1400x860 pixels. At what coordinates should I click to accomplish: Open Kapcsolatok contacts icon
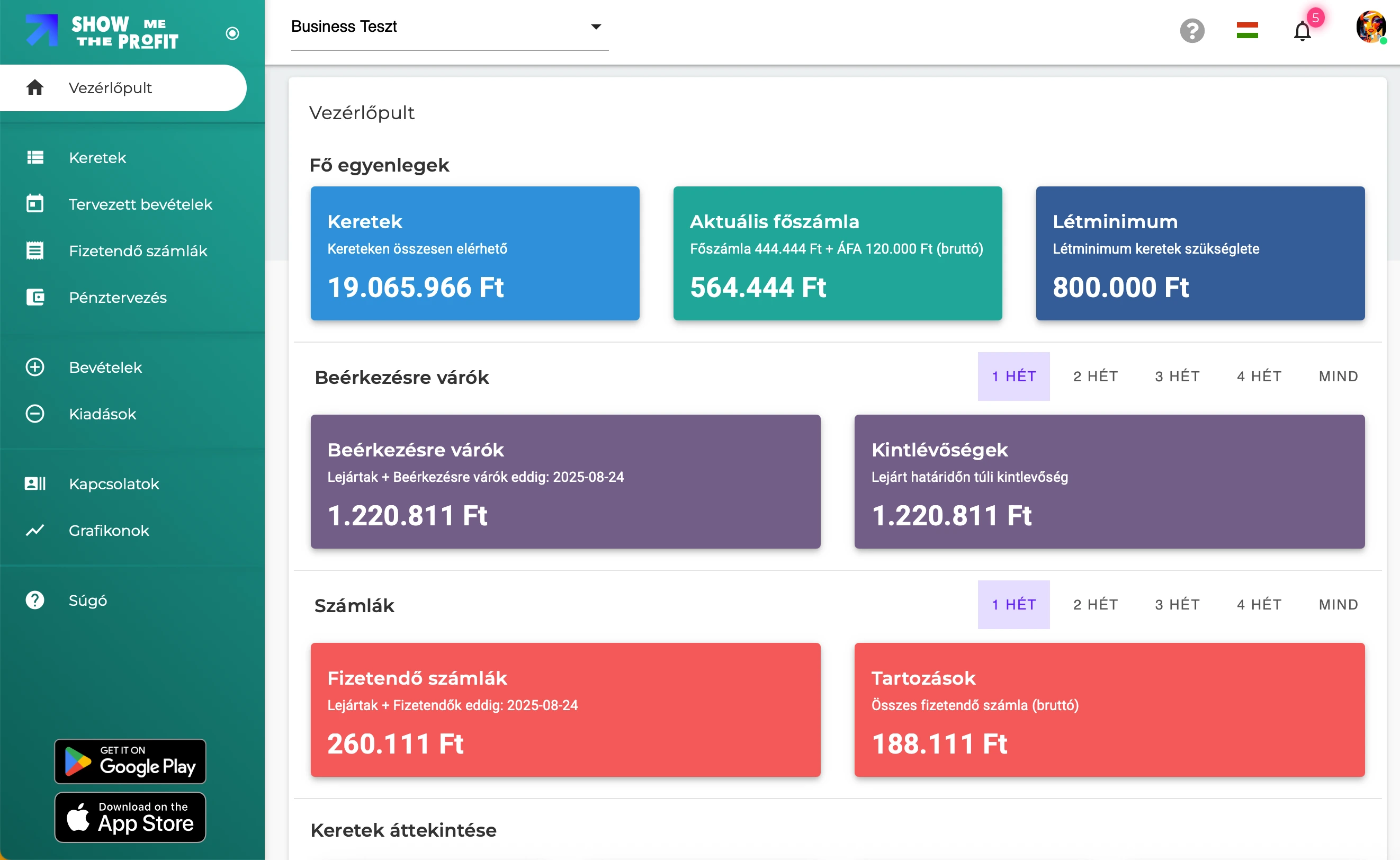pos(35,483)
